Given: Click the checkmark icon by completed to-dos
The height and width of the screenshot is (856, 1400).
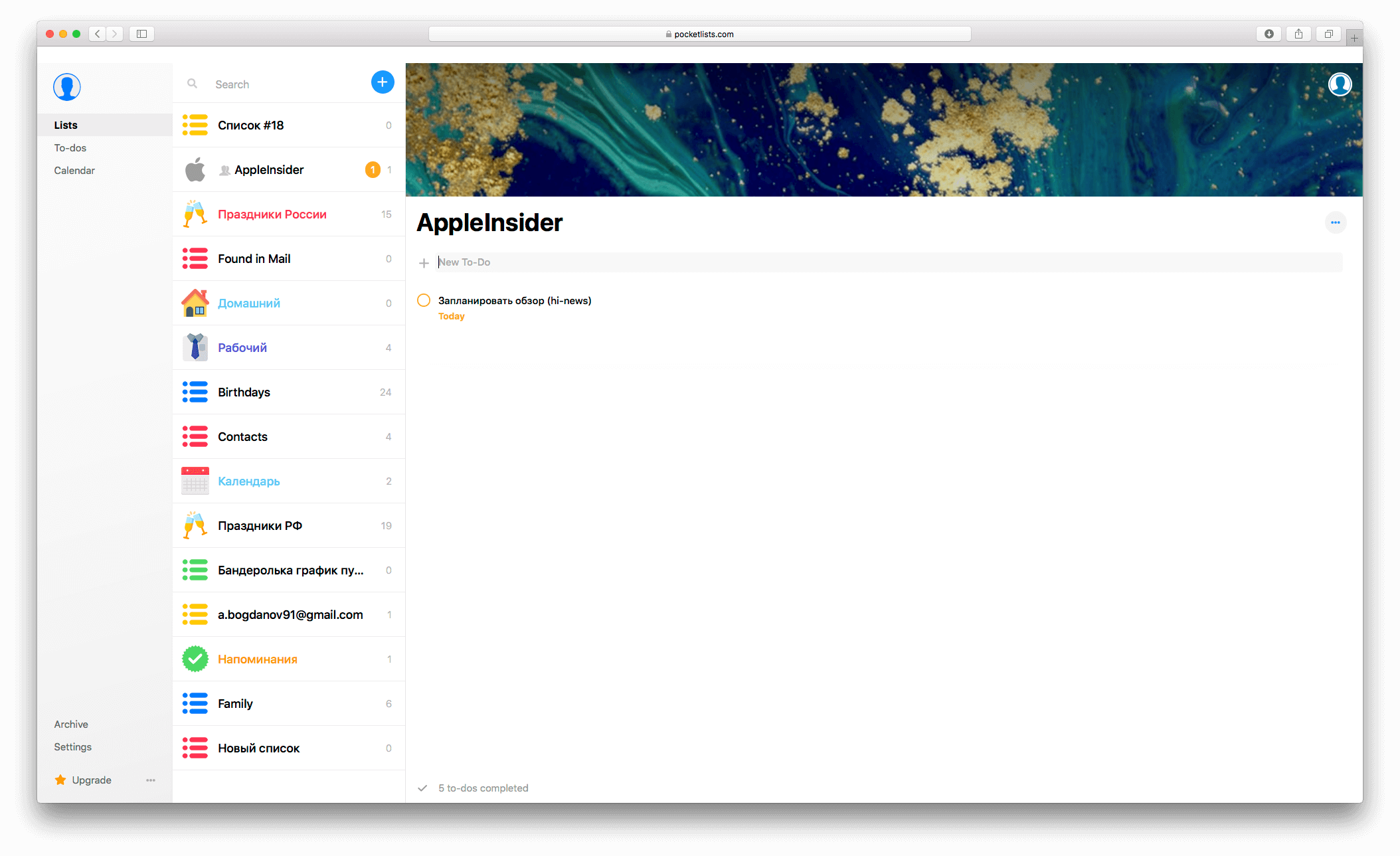Looking at the screenshot, I should (x=422, y=788).
